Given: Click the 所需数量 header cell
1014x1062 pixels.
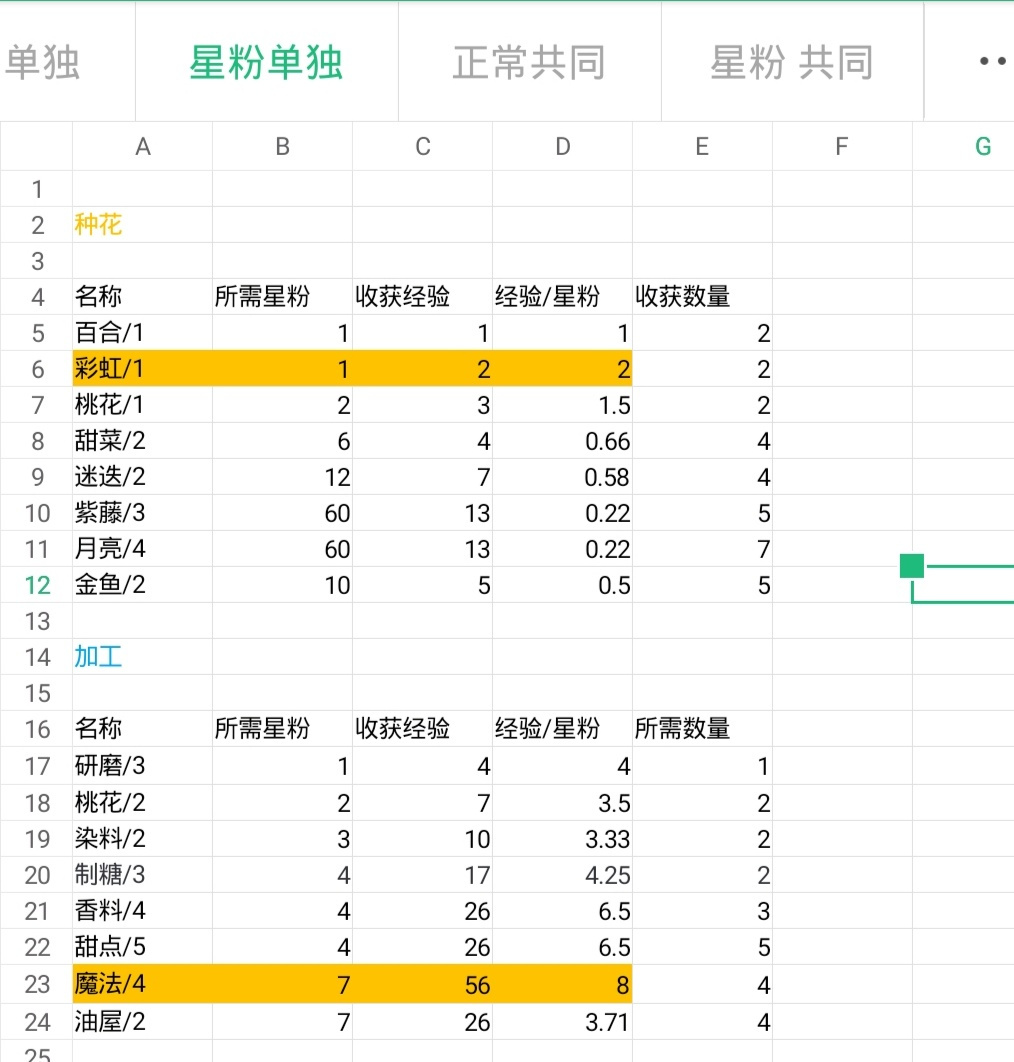Looking at the screenshot, I should (702, 729).
